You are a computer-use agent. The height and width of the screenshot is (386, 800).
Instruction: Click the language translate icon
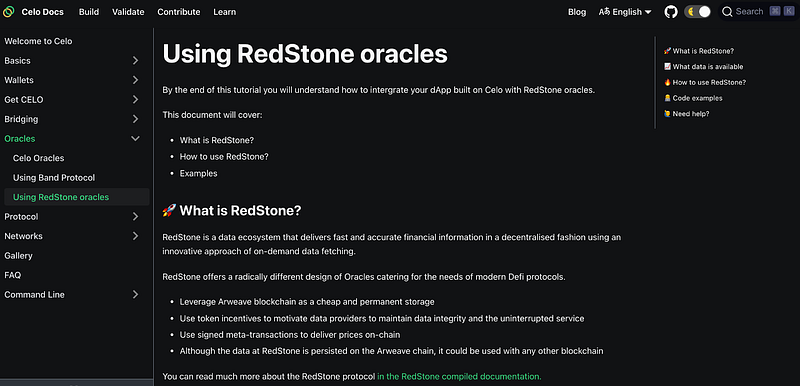(x=604, y=12)
